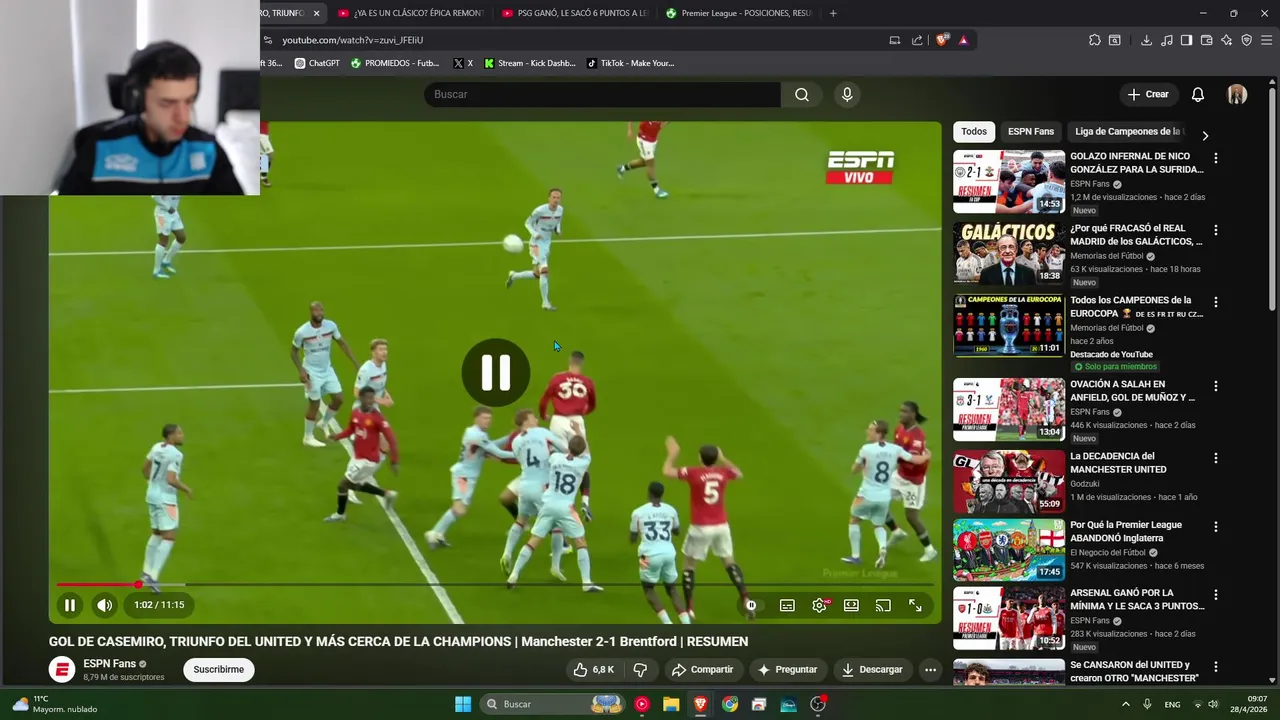Select the Todos filter chip
Image resolution: width=1280 pixels, height=720 pixels.
coord(974,132)
